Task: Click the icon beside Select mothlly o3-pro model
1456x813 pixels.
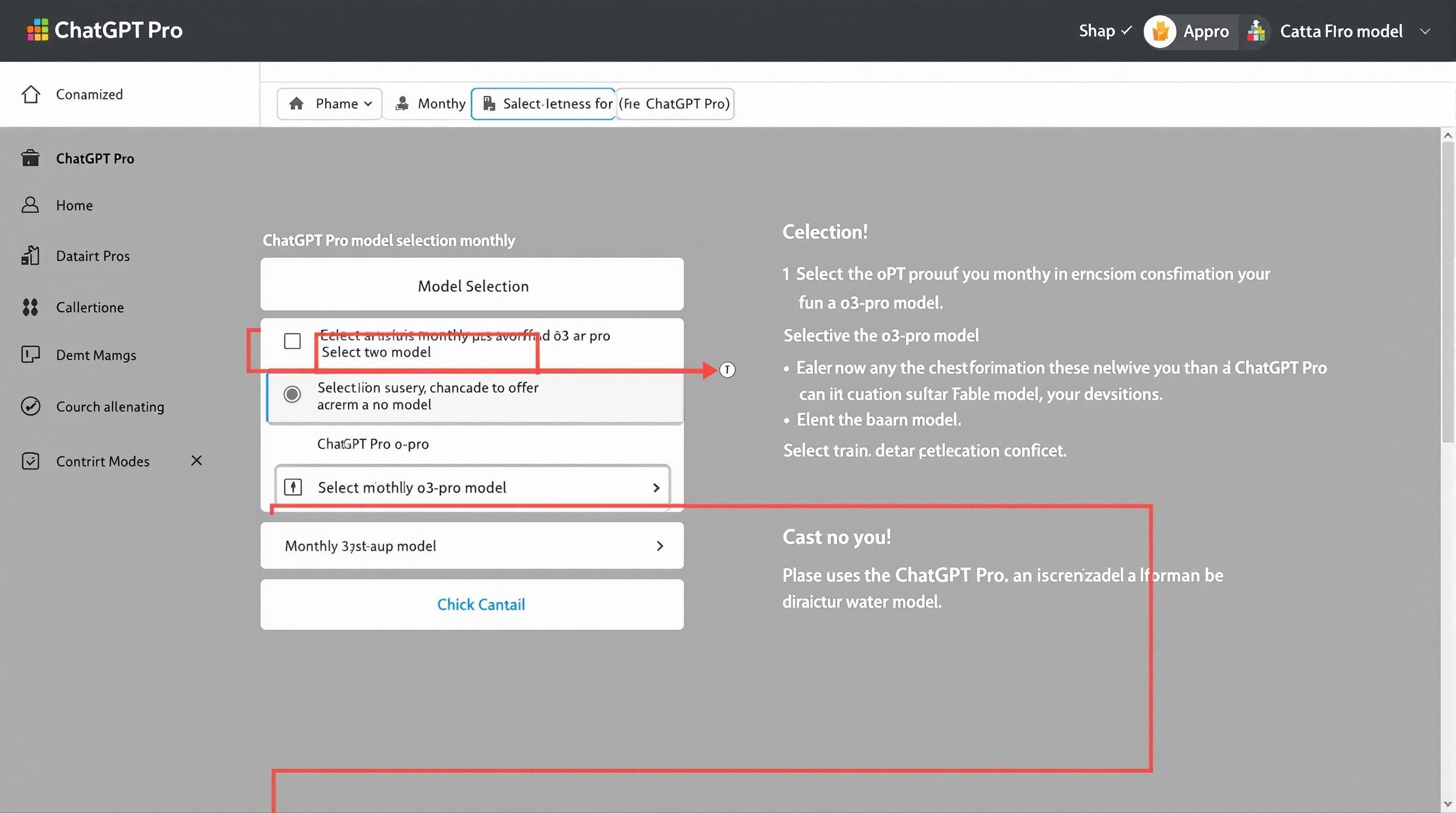Action: [293, 487]
